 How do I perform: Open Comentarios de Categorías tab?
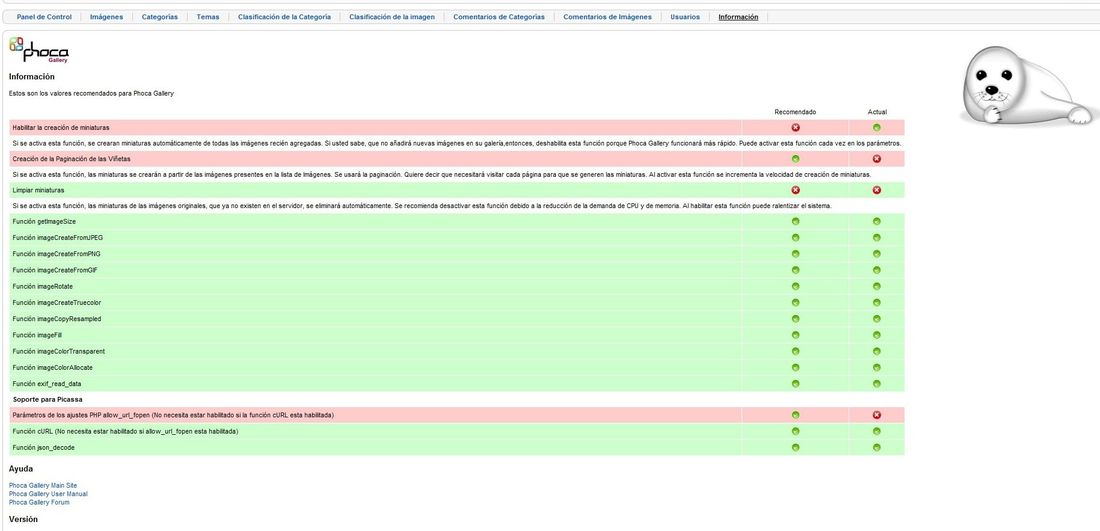499,17
